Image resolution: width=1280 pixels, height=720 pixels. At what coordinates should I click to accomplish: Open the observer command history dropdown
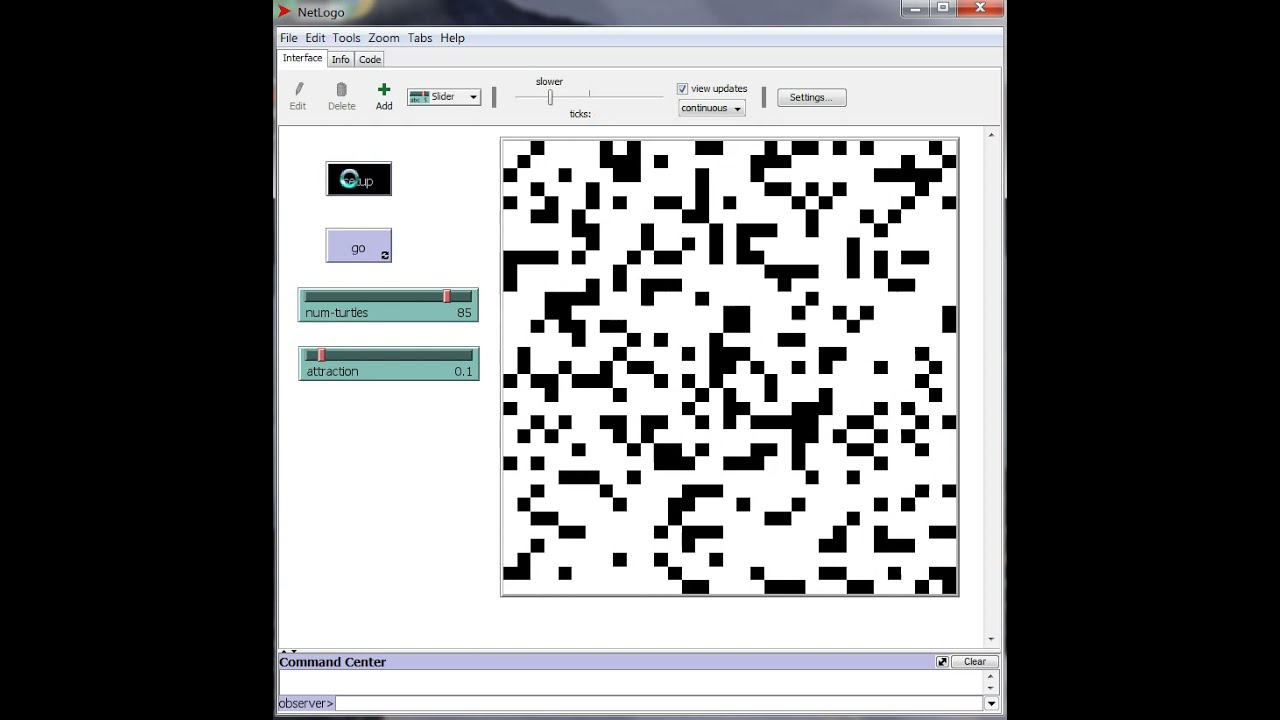pos(991,704)
